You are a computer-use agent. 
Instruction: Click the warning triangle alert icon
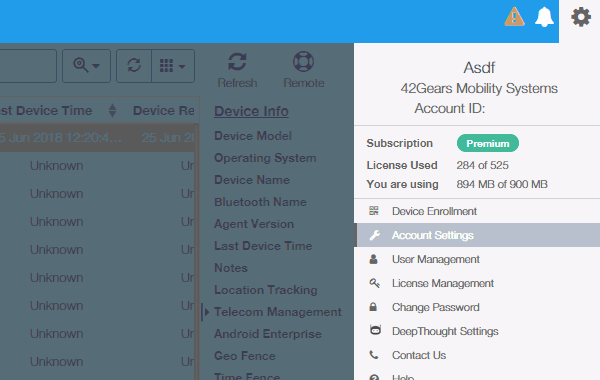(x=514, y=17)
